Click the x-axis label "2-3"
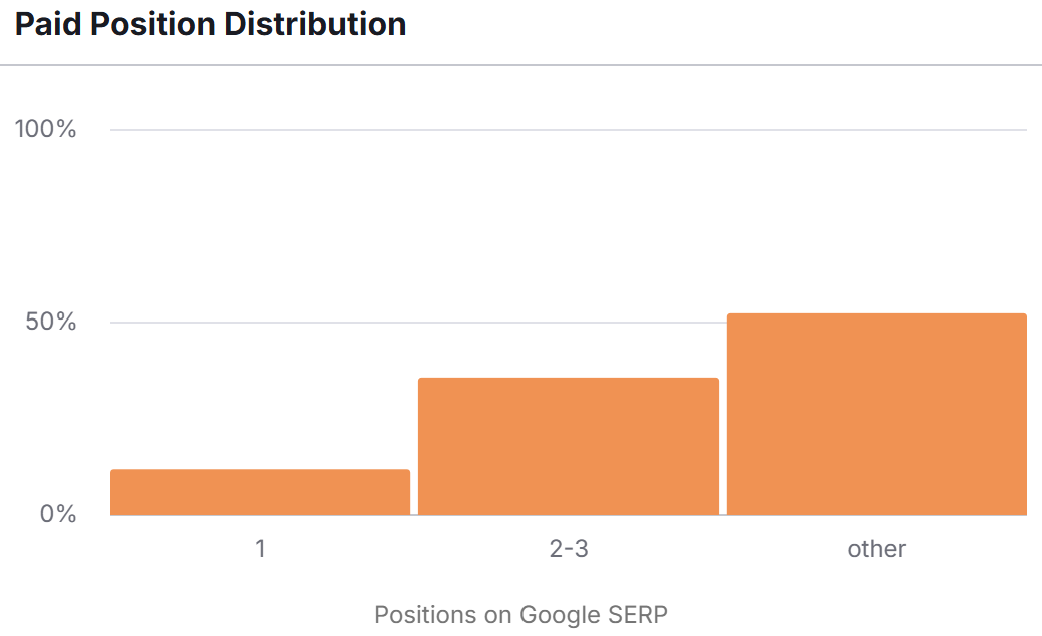Viewport: 1042px width, 636px height. 568,549
